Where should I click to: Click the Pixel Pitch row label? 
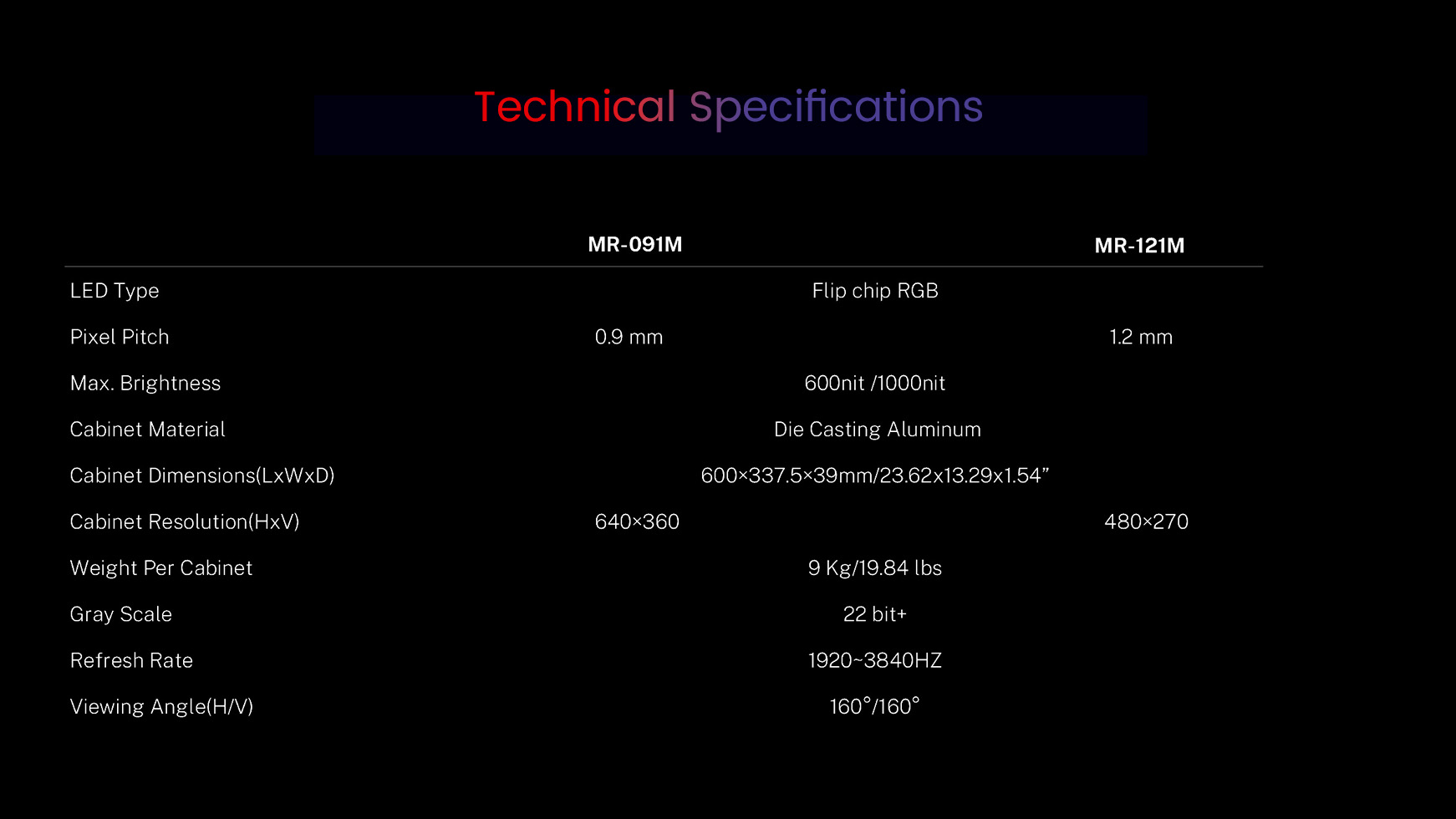pyautogui.click(x=120, y=337)
